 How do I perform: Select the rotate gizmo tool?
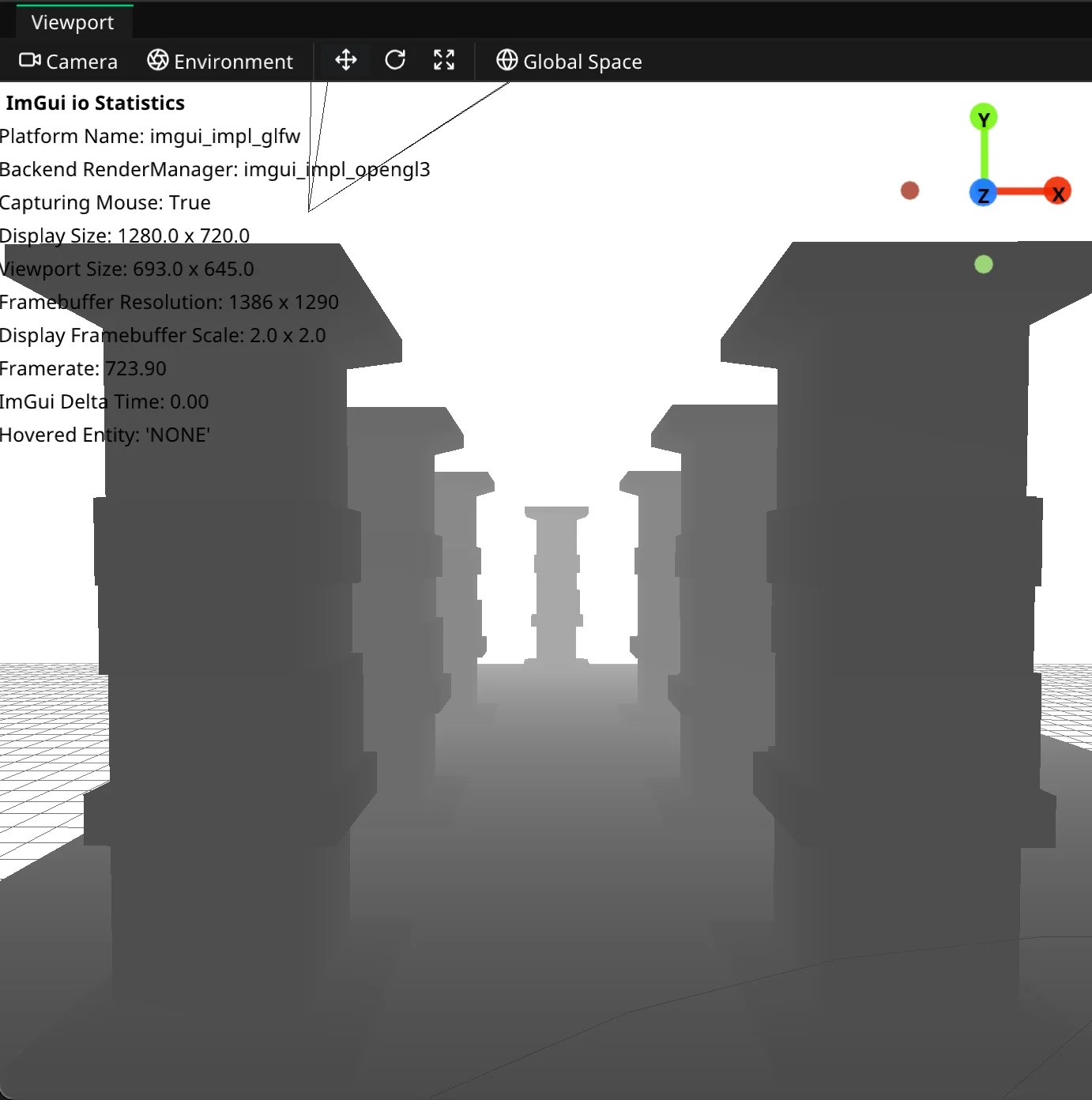[395, 60]
